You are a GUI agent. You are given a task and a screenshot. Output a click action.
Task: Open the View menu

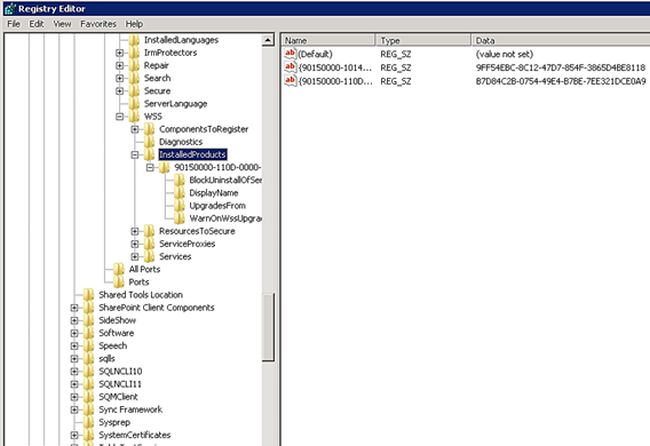click(62, 24)
